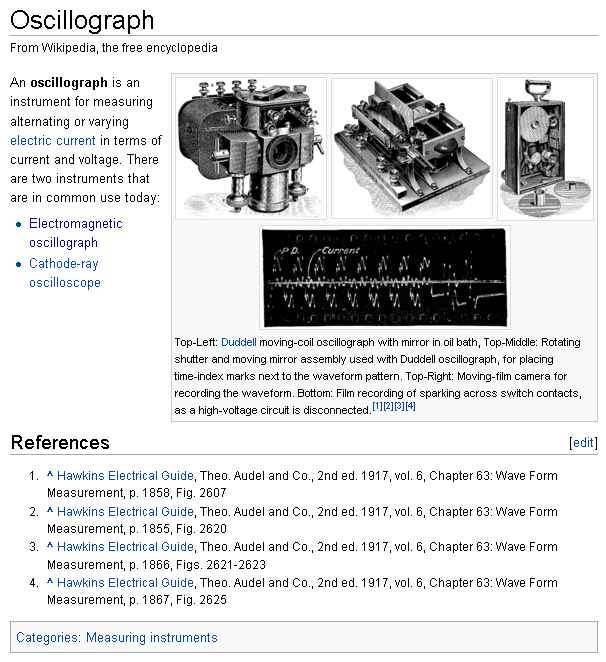Open the film recording waveform image
This screenshot has height=662, width=606.
point(385,277)
